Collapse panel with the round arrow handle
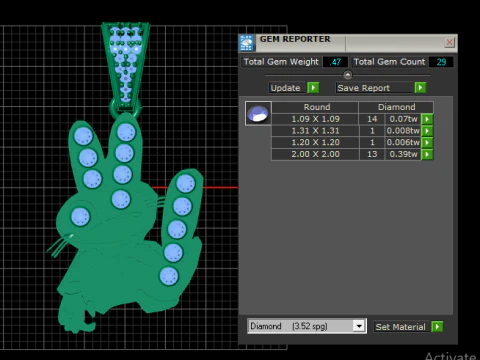The width and height of the screenshot is (480, 360). [x=348, y=75]
